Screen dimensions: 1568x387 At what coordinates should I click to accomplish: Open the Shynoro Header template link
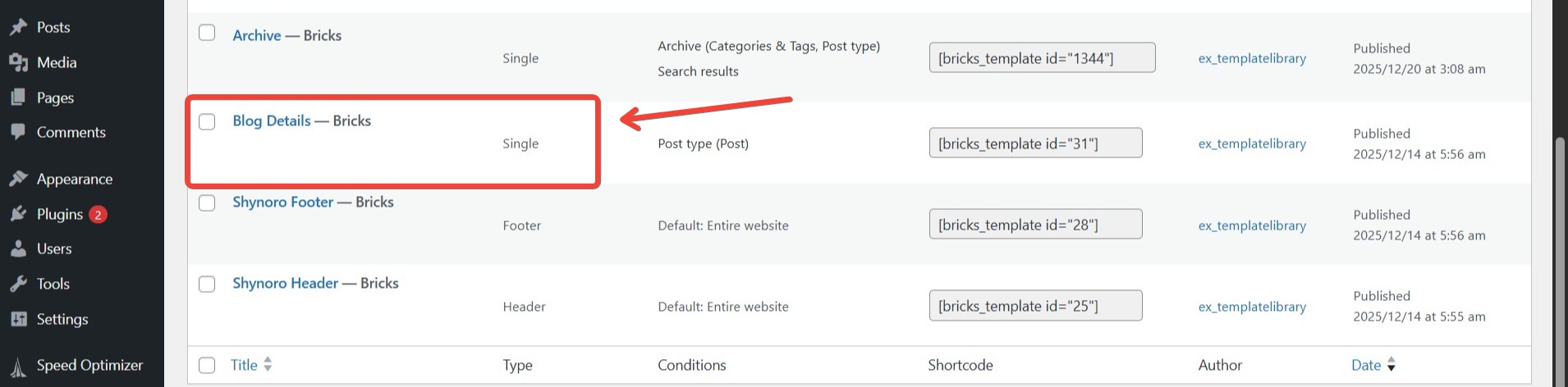coord(285,283)
